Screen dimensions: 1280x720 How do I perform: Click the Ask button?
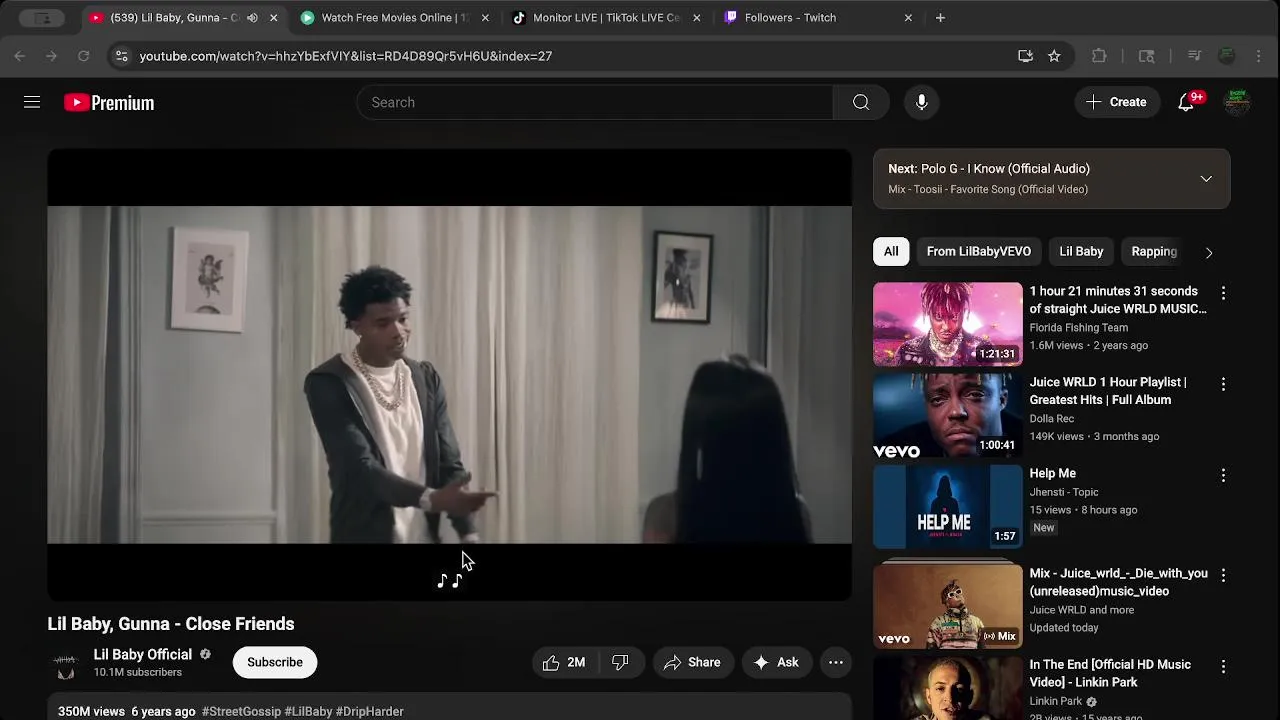tap(776, 662)
